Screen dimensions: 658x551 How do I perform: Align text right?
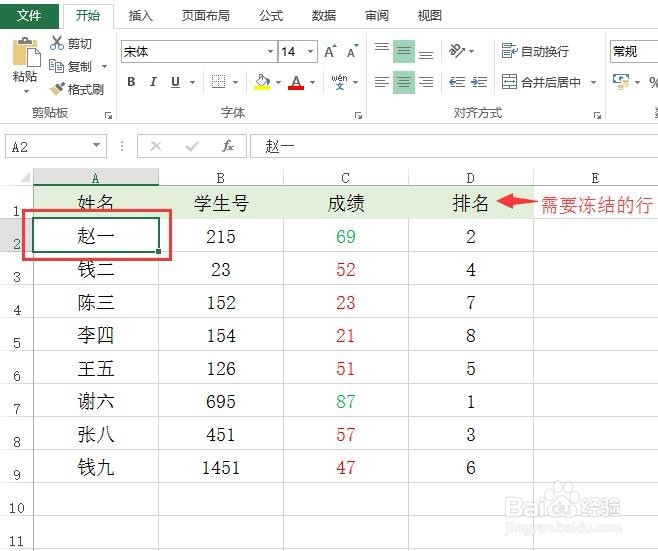click(426, 82)
